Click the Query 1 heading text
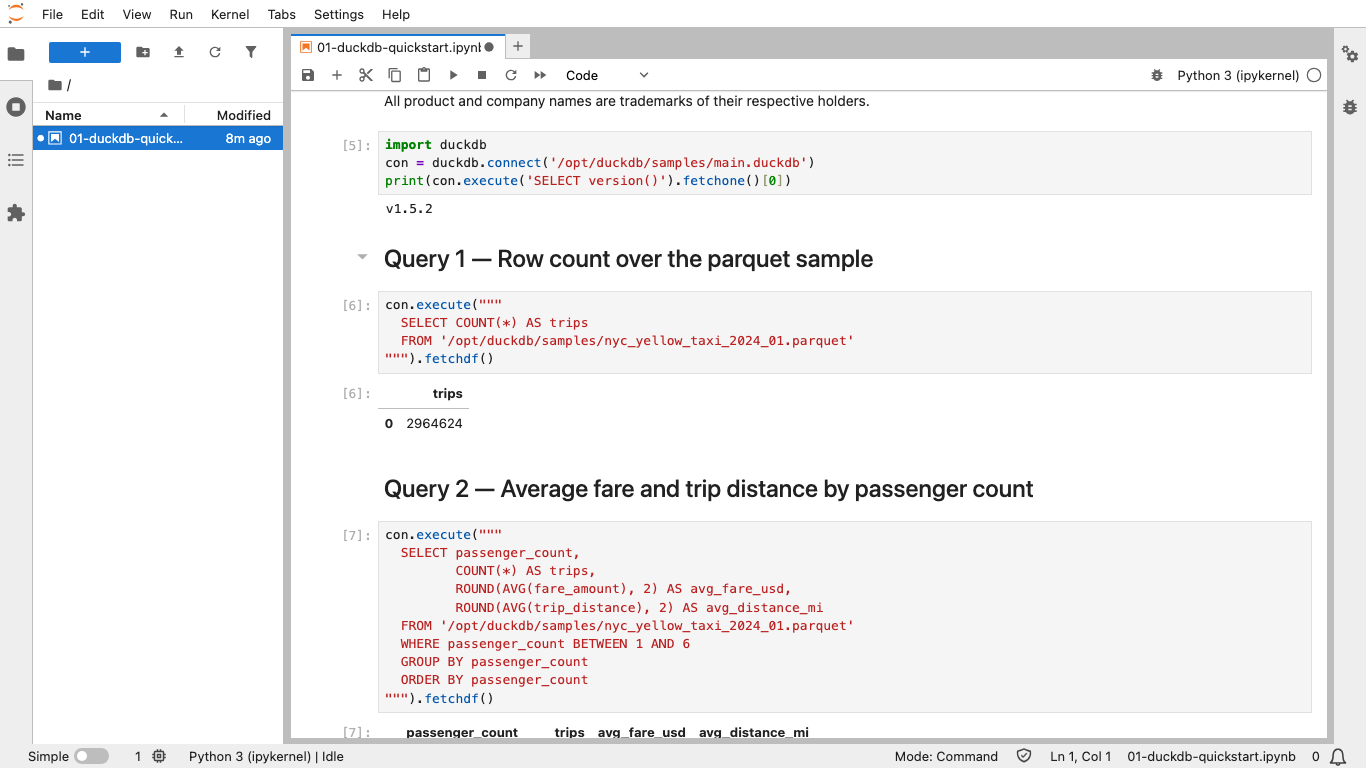 click(628, 259)
